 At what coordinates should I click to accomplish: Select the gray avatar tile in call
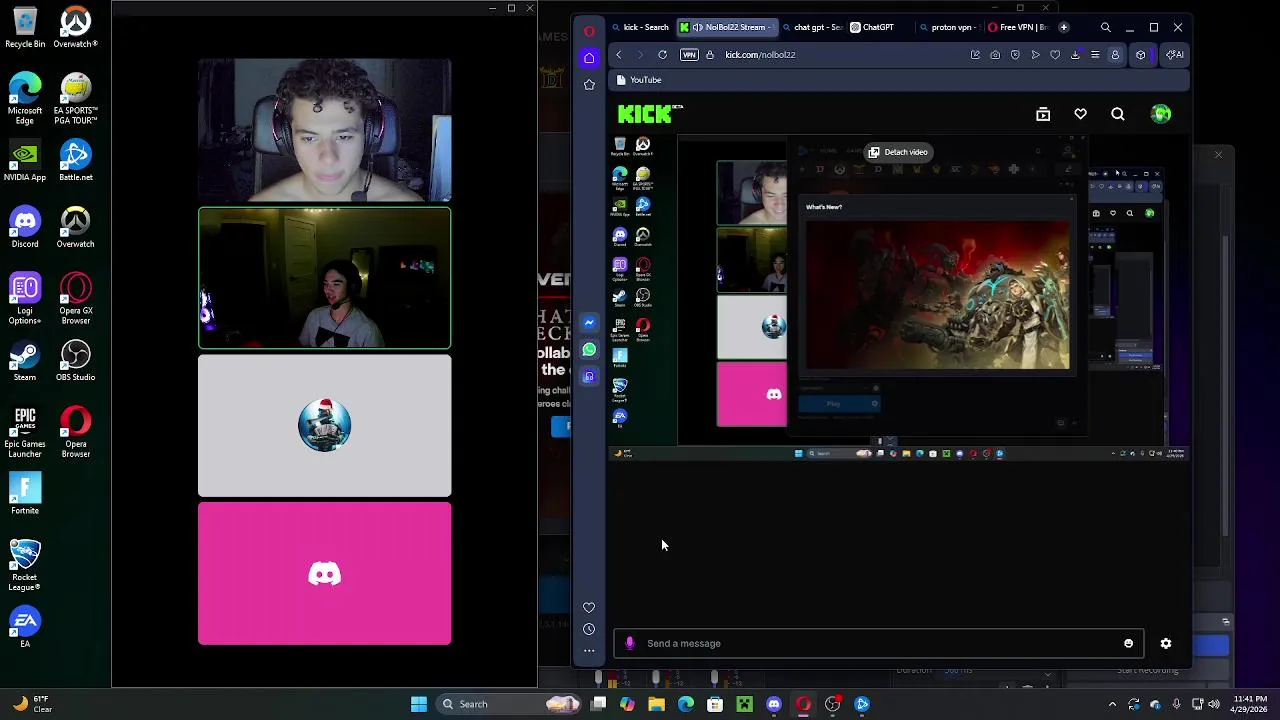(324, 426)
